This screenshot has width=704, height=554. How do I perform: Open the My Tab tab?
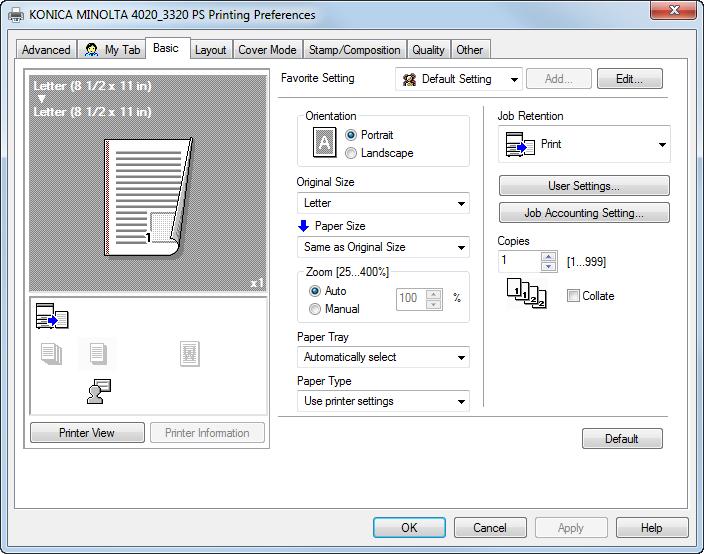[112, 50]
